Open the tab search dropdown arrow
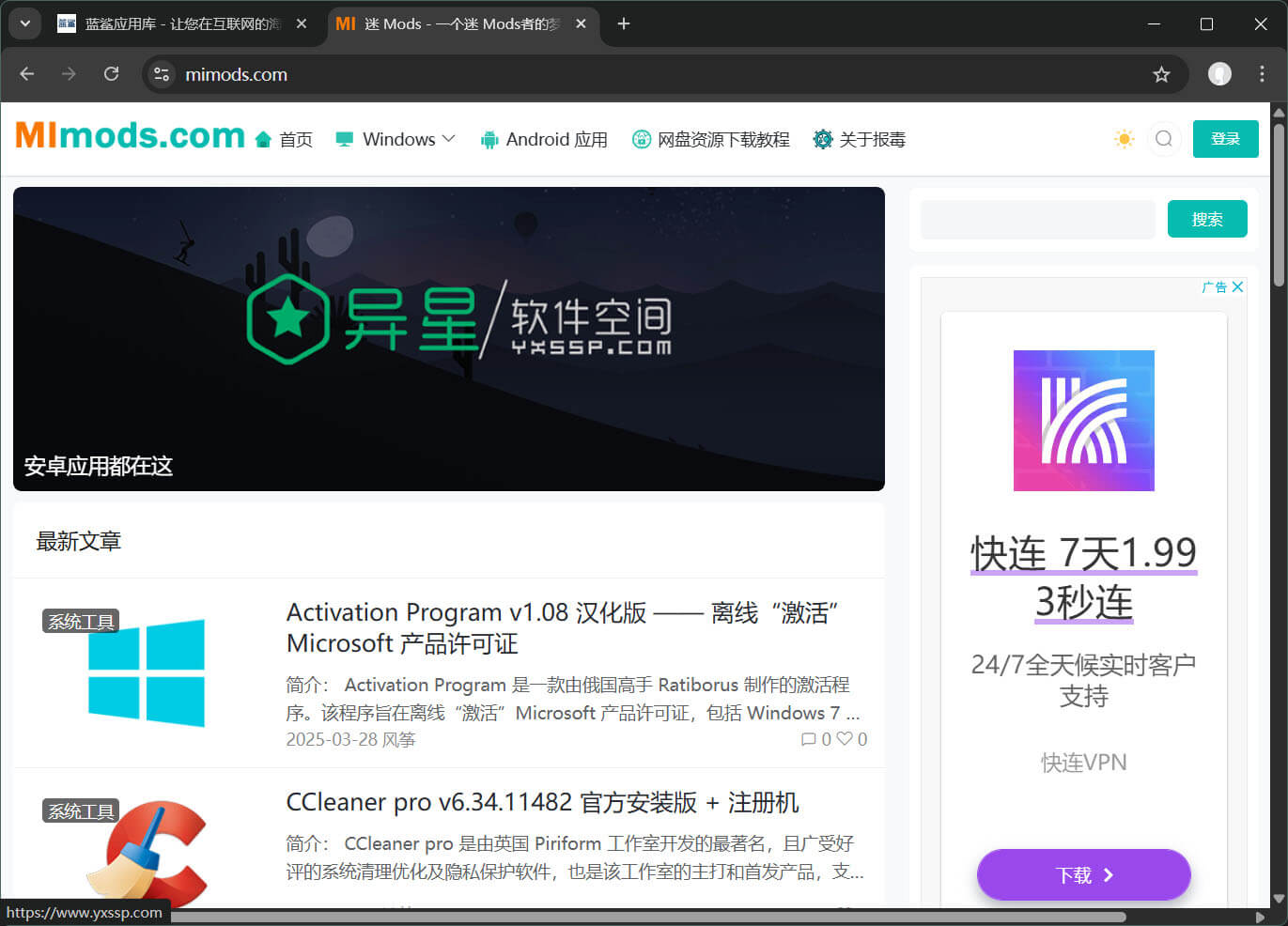 point(25,23)
